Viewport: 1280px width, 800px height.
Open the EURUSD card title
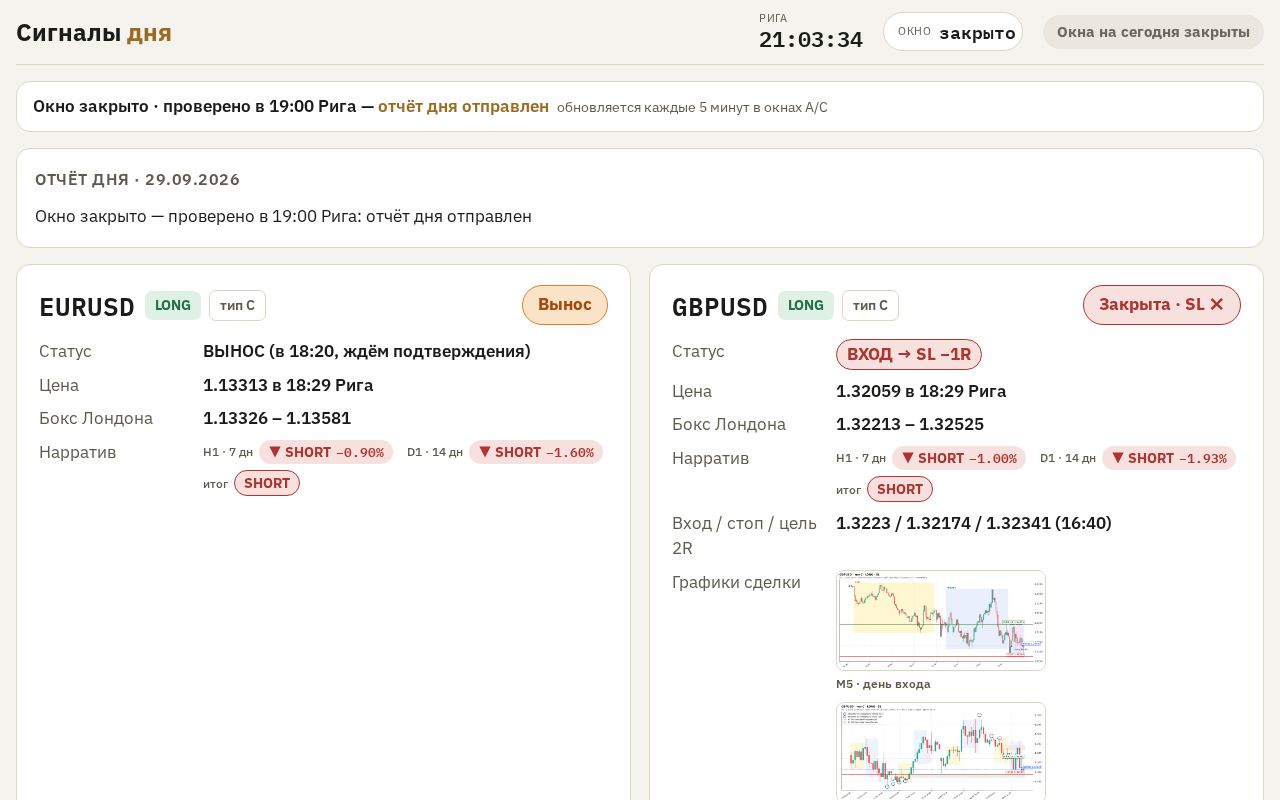coord(87,307)
